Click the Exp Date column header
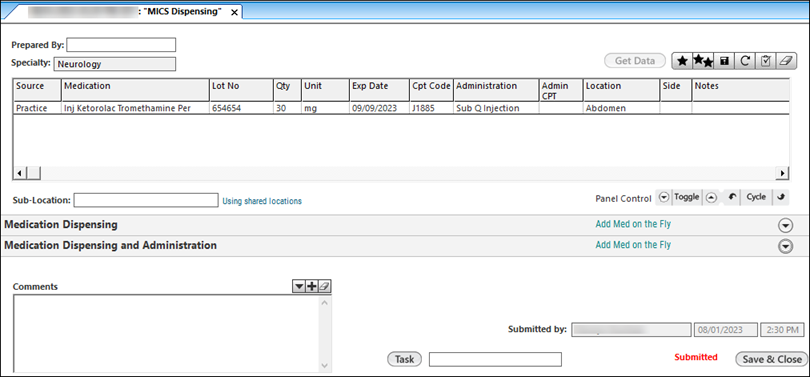 (380, 90)
